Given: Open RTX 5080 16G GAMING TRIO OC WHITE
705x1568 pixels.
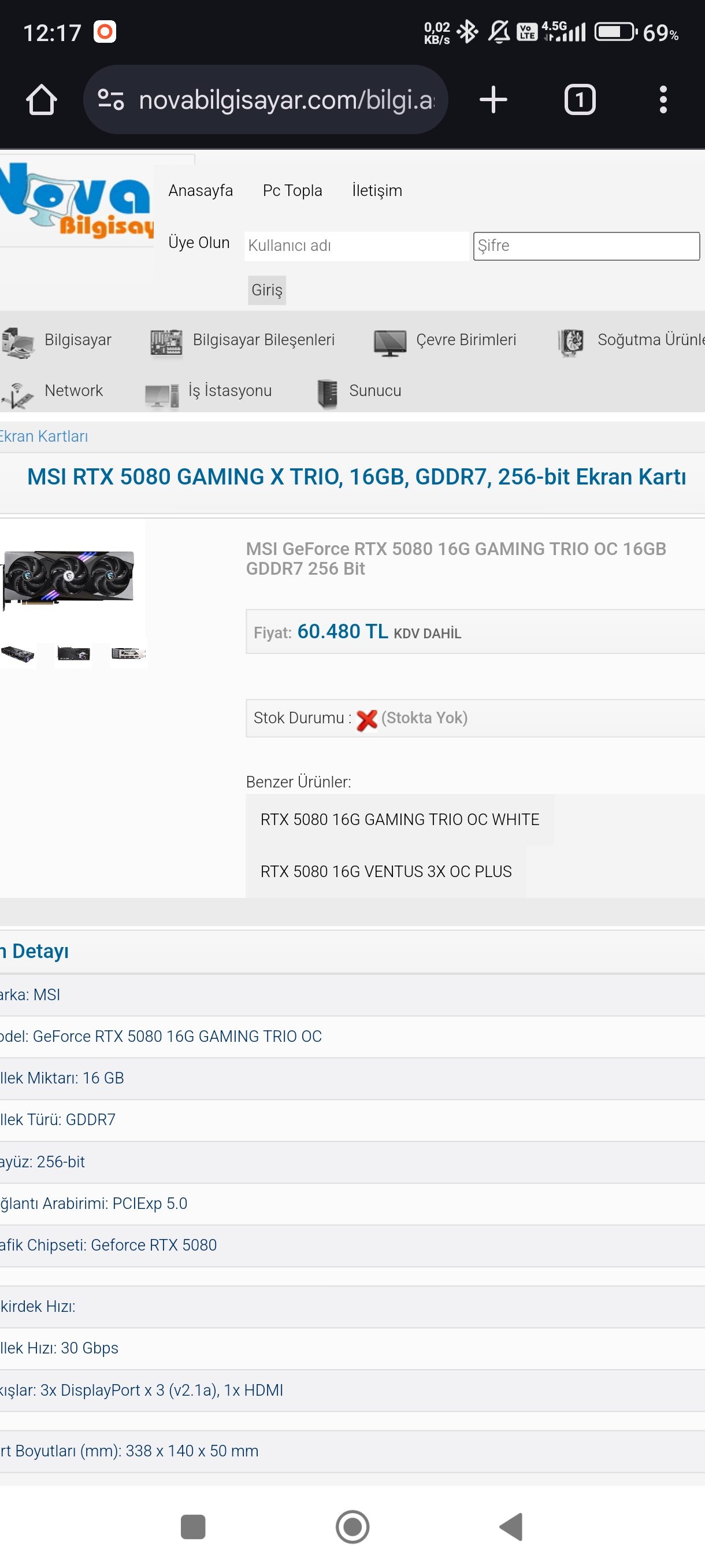Looking at the screenshot, I should (x=400, y=819).
